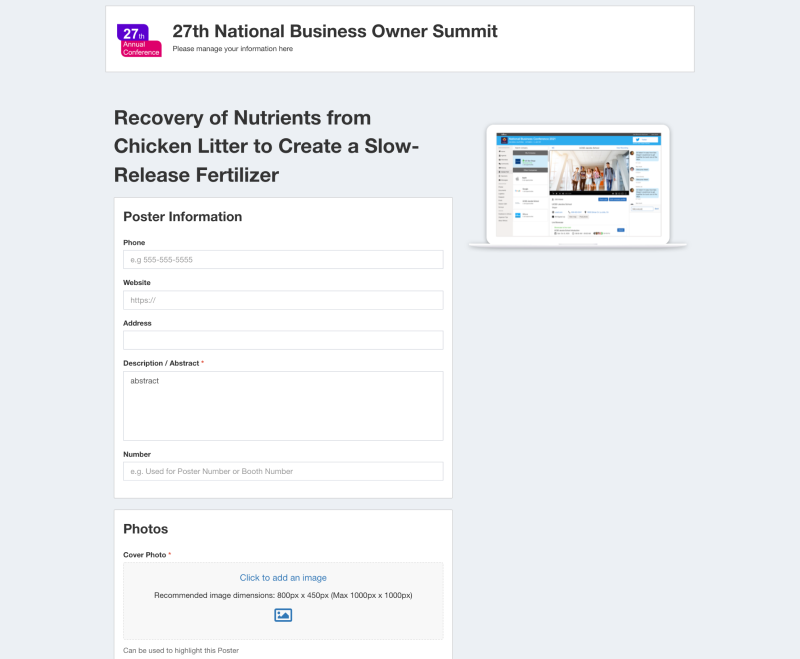Click "Please manage your information here" subtitle
The width and height of the screenshot is (800, 659).
coord(233,49)
